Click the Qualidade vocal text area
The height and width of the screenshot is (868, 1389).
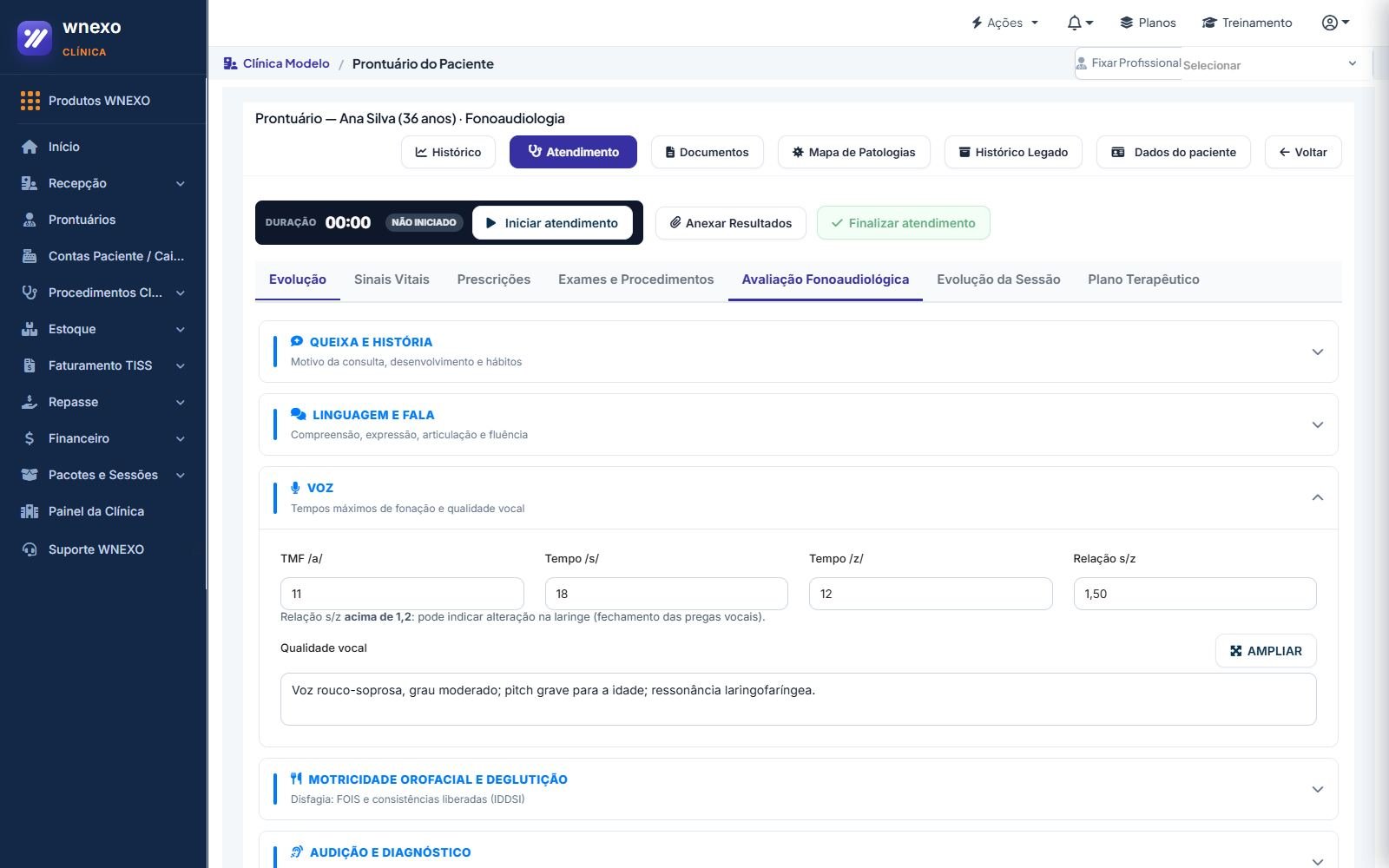click(798, 699)
